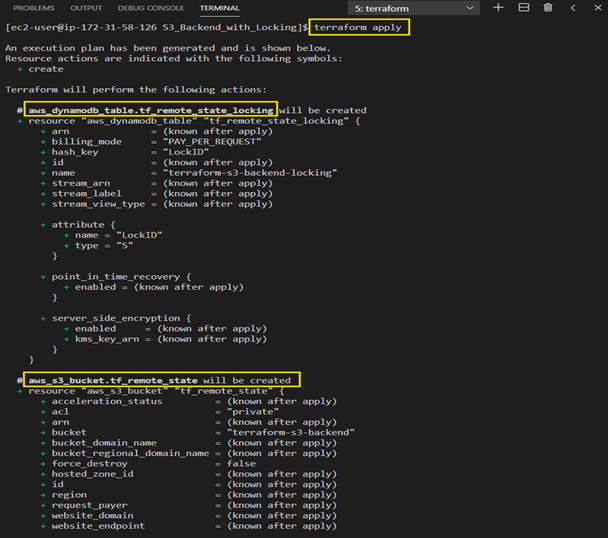Click 'Terraform will perform the following actions' line
This screenshot has height=538, width=608.
pyautogui.click(x=136, y=90)
